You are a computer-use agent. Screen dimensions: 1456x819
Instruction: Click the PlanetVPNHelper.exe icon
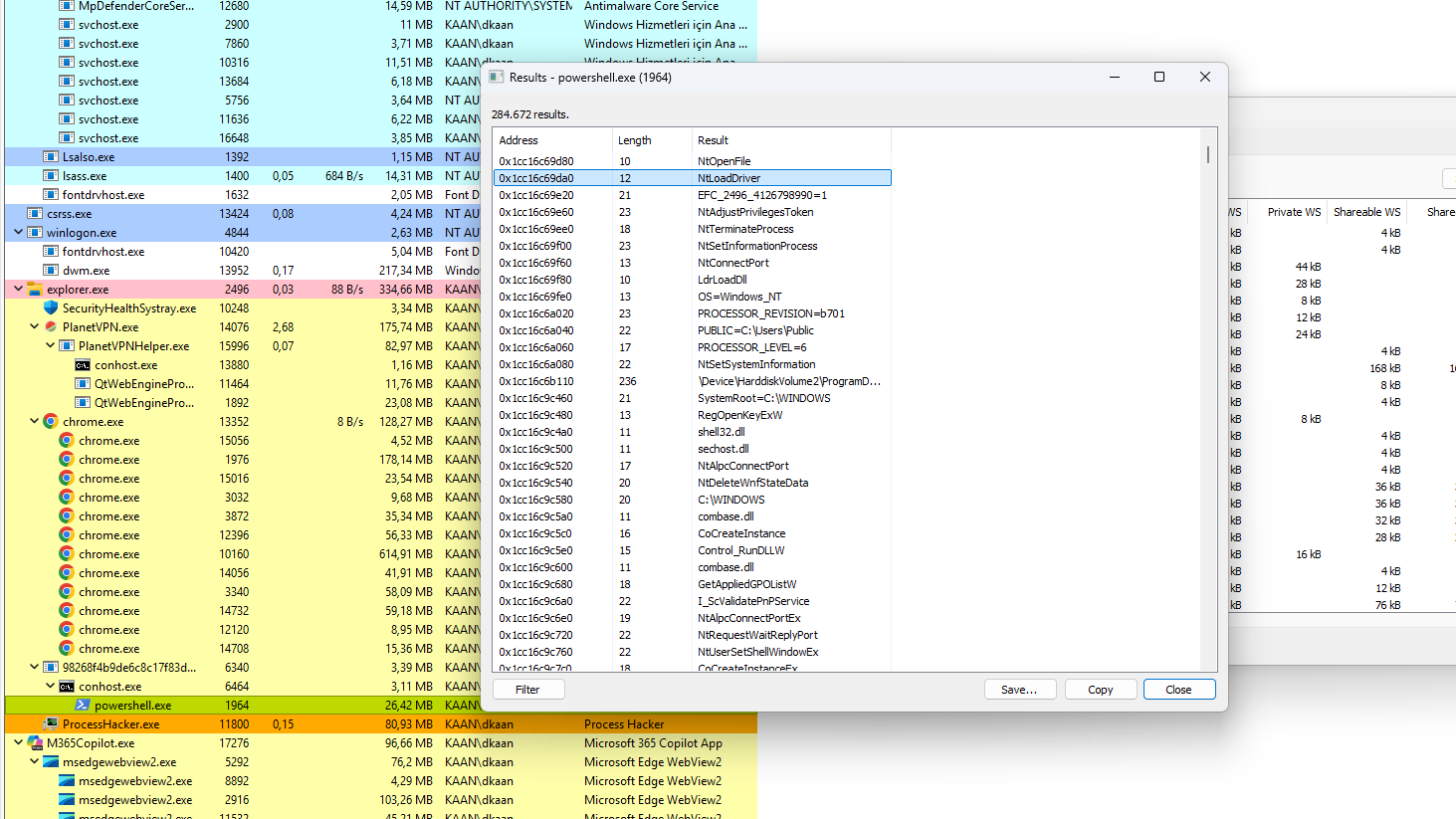[67, 346]
